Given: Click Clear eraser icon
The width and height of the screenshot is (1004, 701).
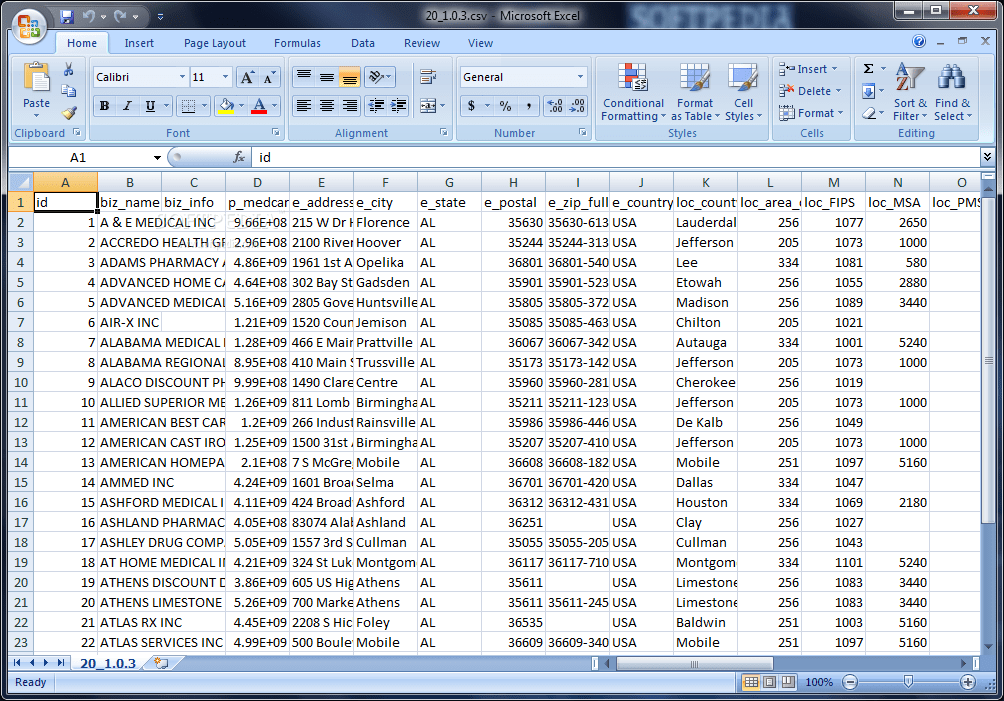Looking at the screenshot, I should pos(869,114).
